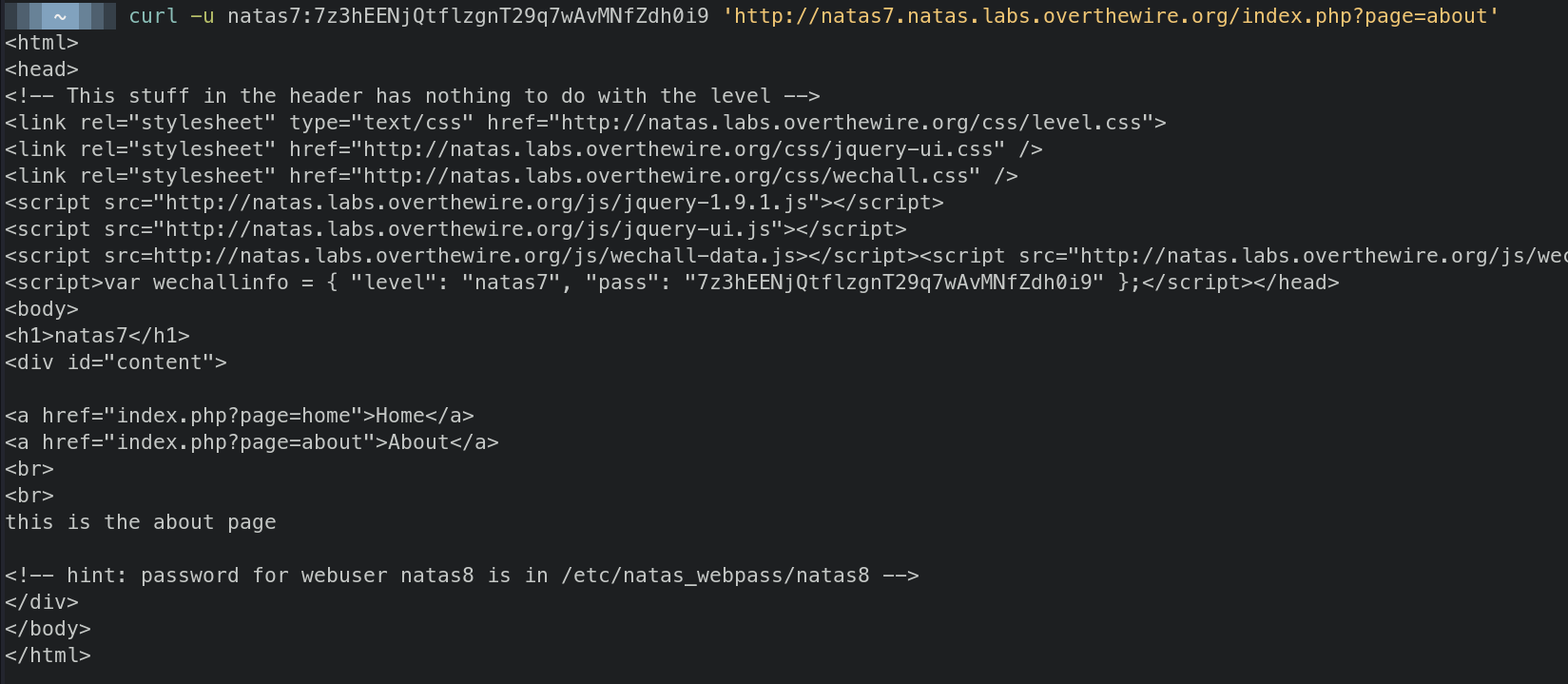
Task: Click the tilde prompt badge
Action: pos(60,16)
